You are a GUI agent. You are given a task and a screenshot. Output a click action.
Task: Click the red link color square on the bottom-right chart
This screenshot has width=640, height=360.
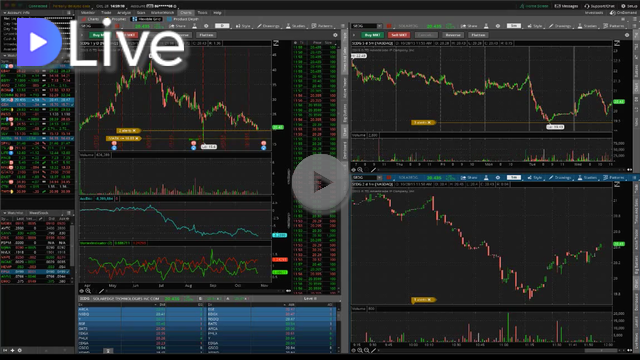(x=389, y=178)
